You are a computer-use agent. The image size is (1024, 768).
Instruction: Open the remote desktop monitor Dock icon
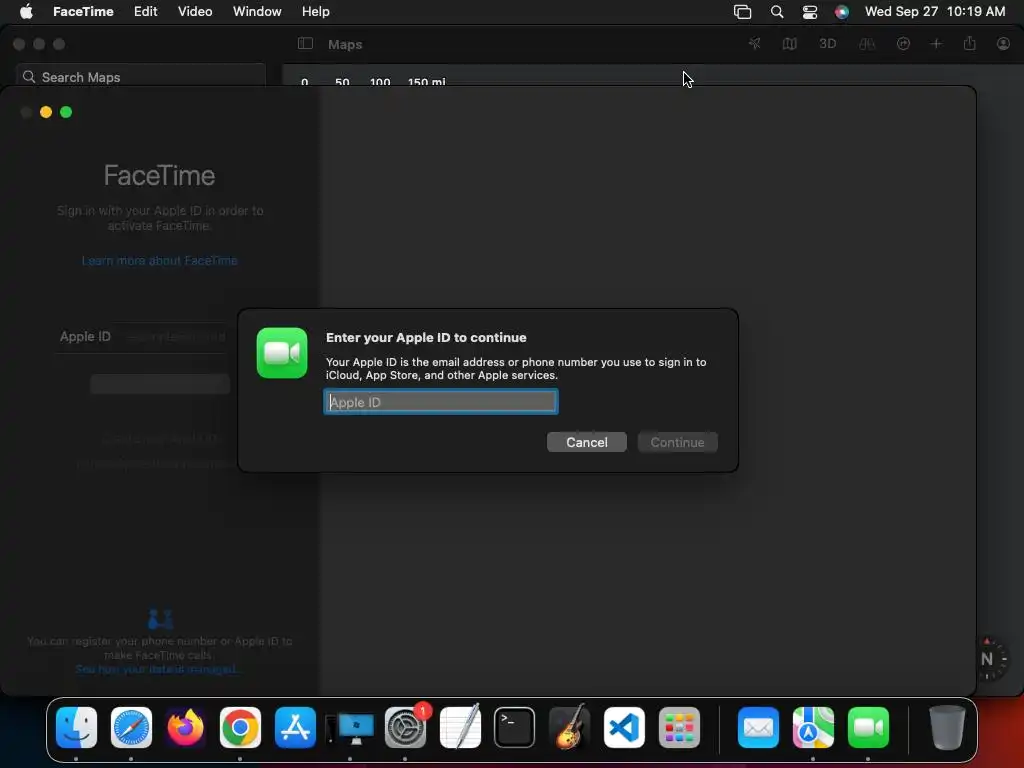[350, 728]
